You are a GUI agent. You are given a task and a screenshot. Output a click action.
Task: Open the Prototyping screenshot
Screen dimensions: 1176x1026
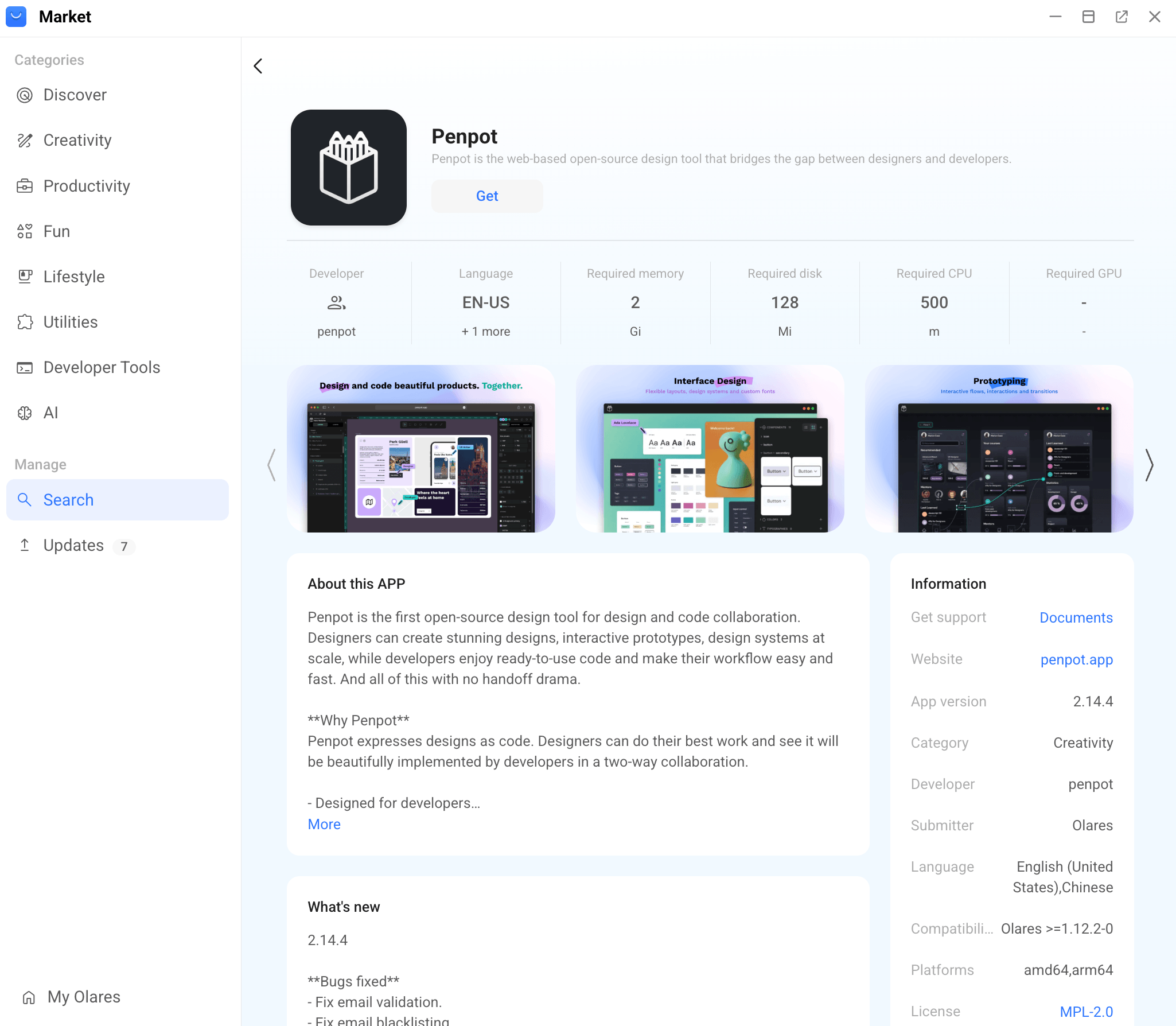999,449
